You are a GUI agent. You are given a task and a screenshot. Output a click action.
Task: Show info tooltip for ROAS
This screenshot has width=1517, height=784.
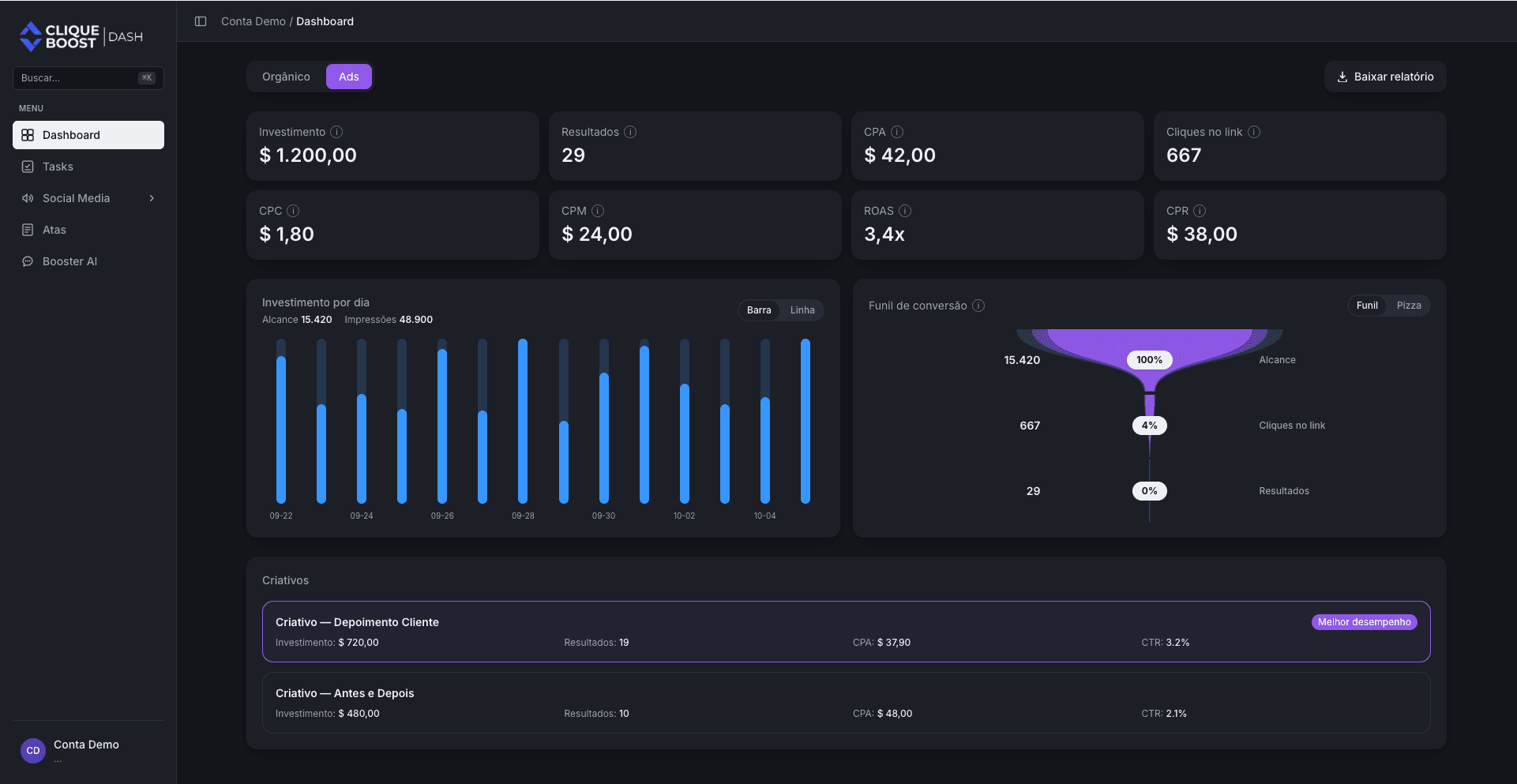(x=905, y=211)
